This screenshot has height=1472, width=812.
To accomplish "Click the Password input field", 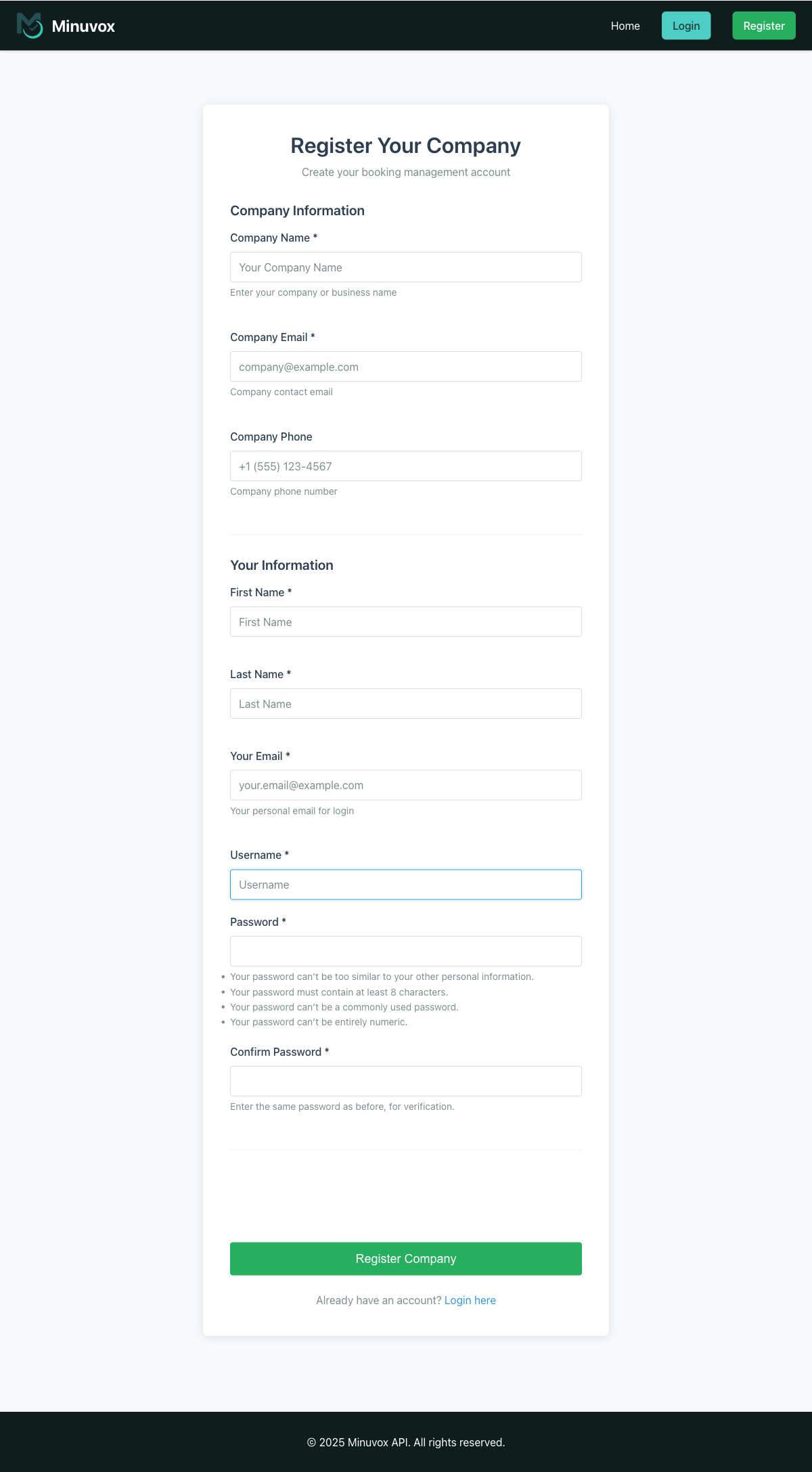I will click(405, 951).
